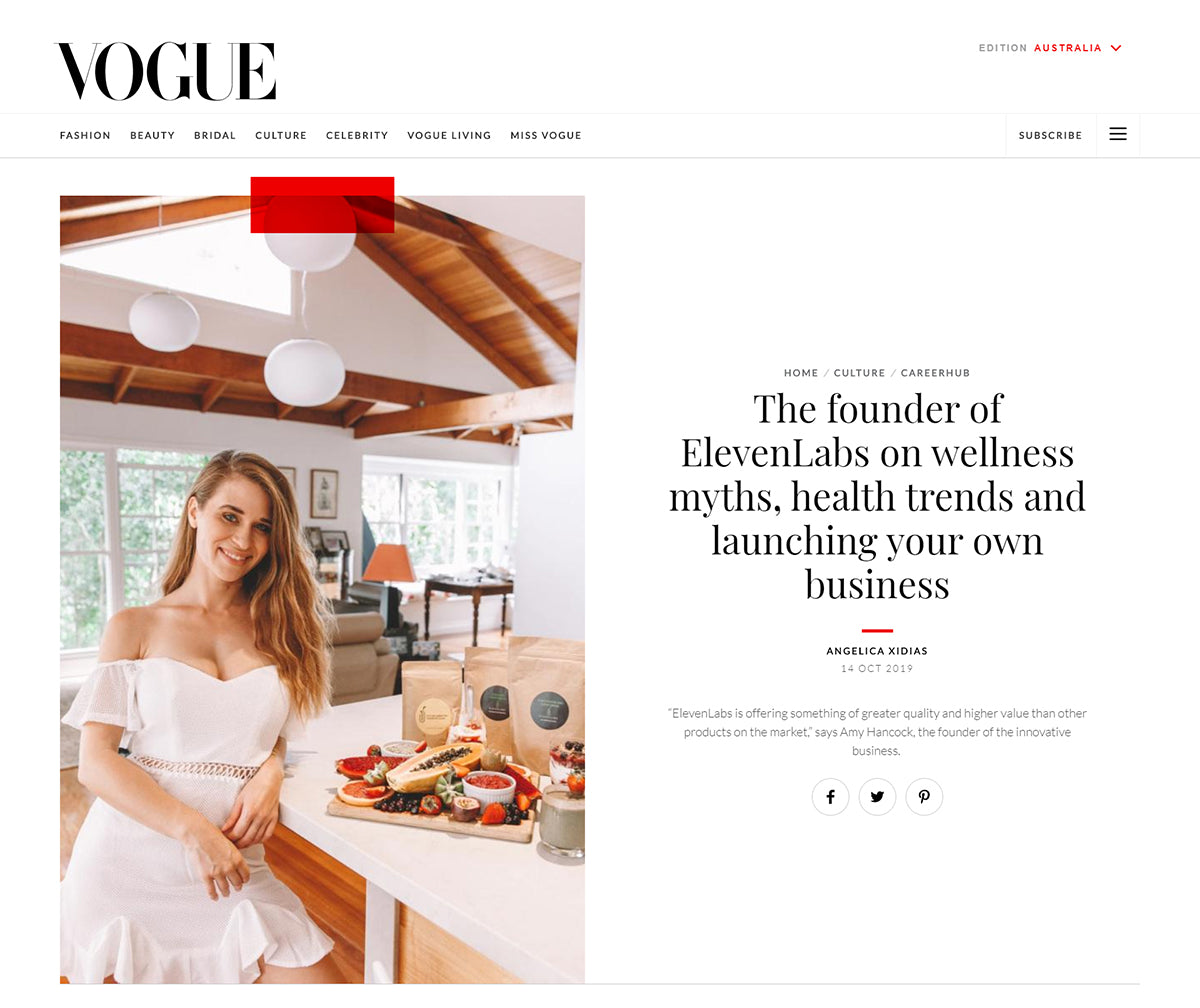Viewport: 1200px width, 1008px height.
Task: Open author Angelica Xidias link
Action: point(877,651)
